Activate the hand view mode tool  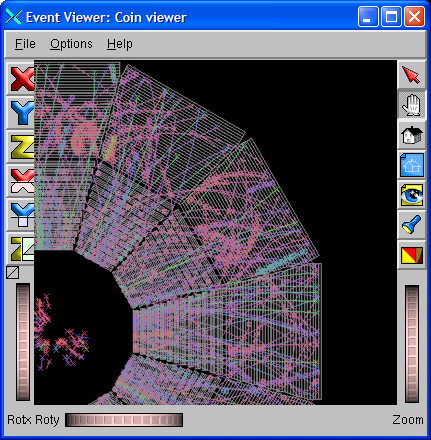(x=412, y=105)
